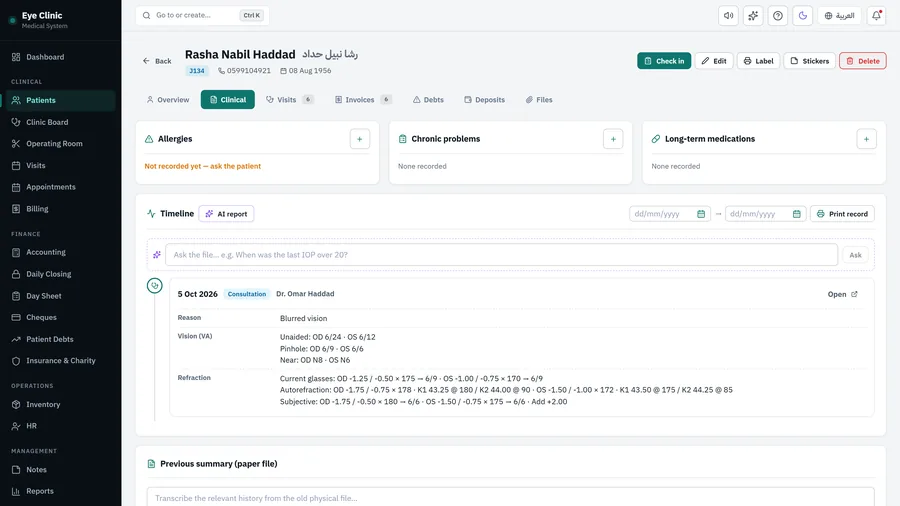Click the Print record button
The height and width of the screenshot is (506, 900).
point(842,214)
